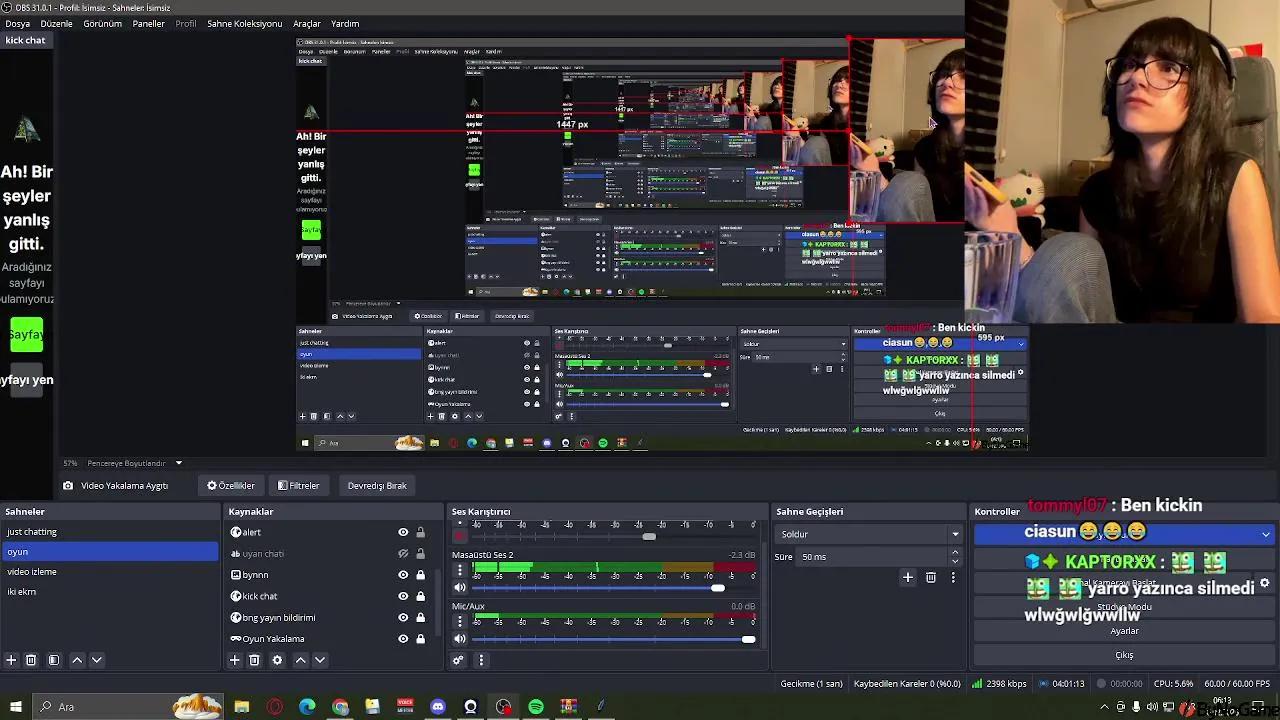Remove the selected scene with trash icon

31,660
